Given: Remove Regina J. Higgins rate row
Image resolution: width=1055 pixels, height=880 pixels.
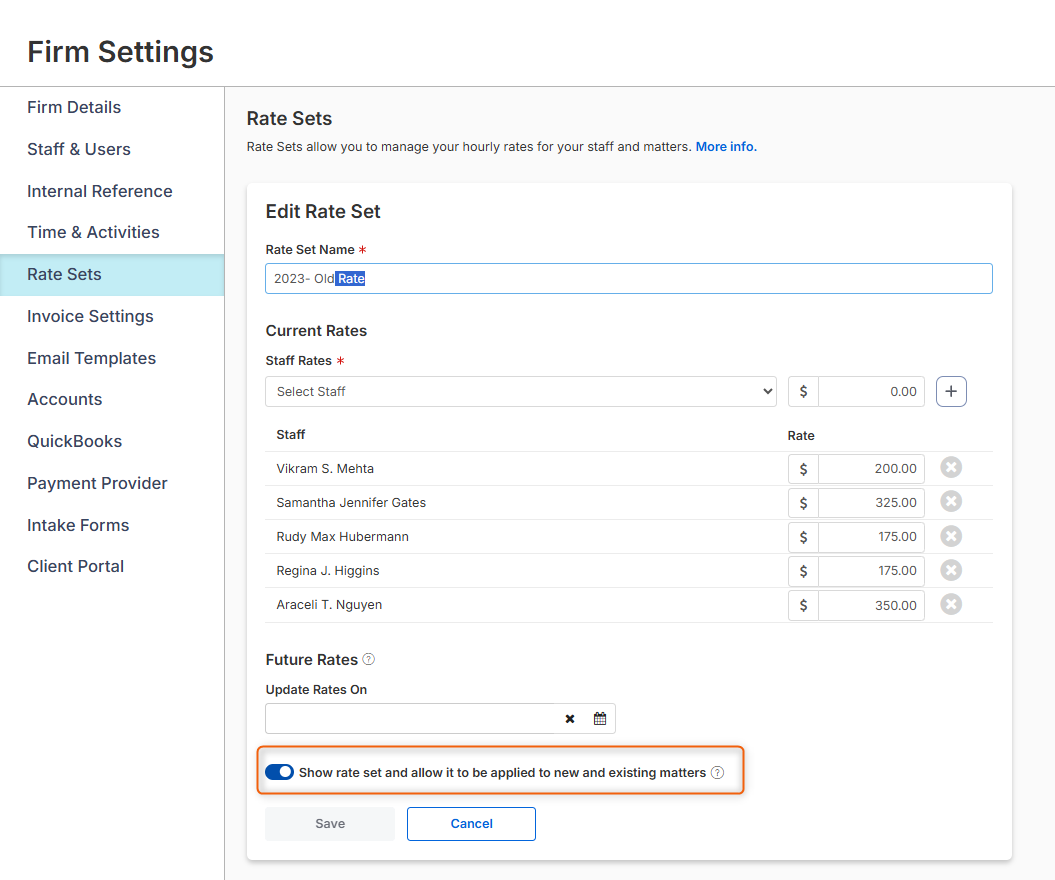Looking at the screenshot, I should tap(951, 570).
